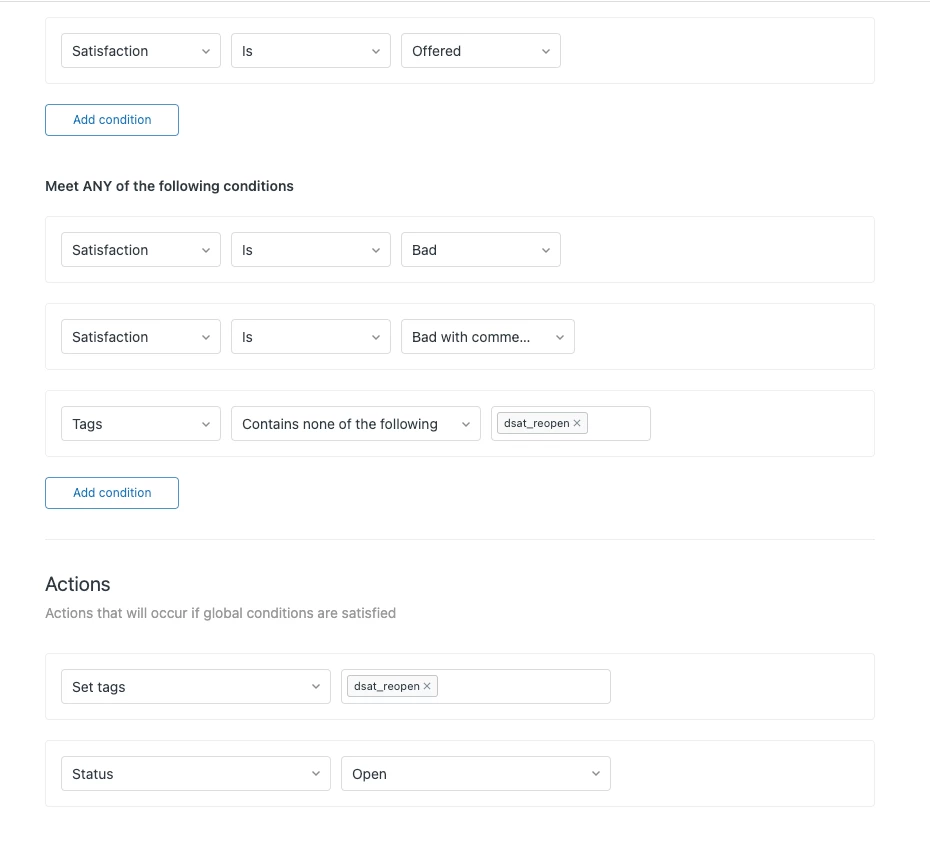This screenshot has width=930, height=858.
Task: Focus the tag input in the Tags condition
Action: 618,424
